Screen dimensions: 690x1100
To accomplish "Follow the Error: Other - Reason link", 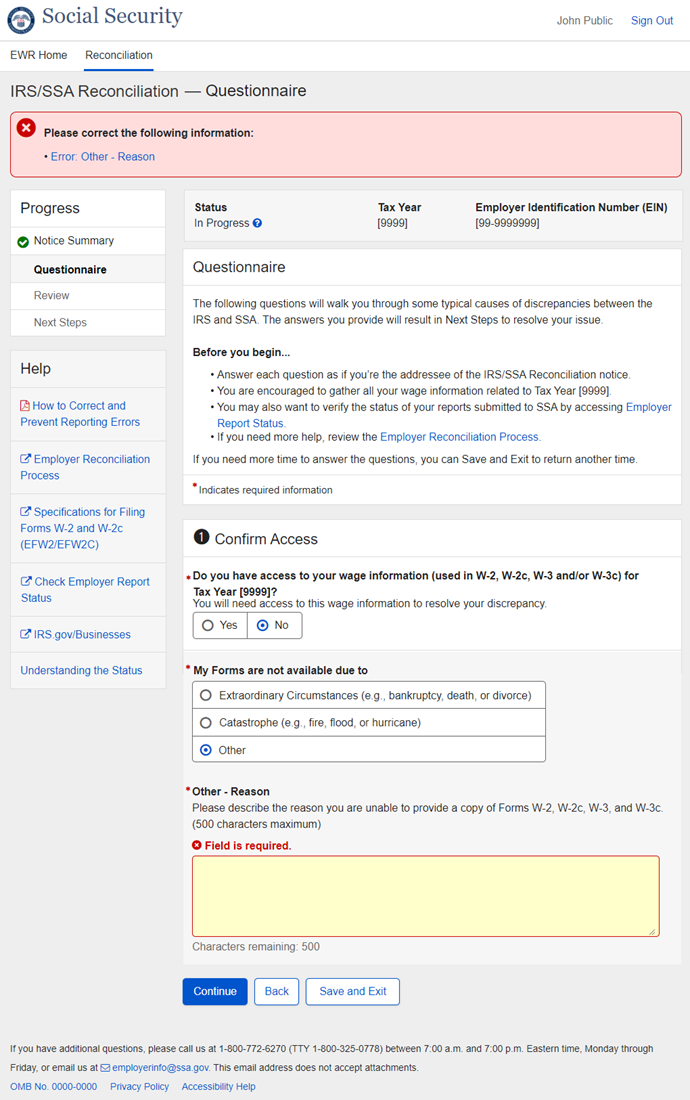I will (103, 157).
